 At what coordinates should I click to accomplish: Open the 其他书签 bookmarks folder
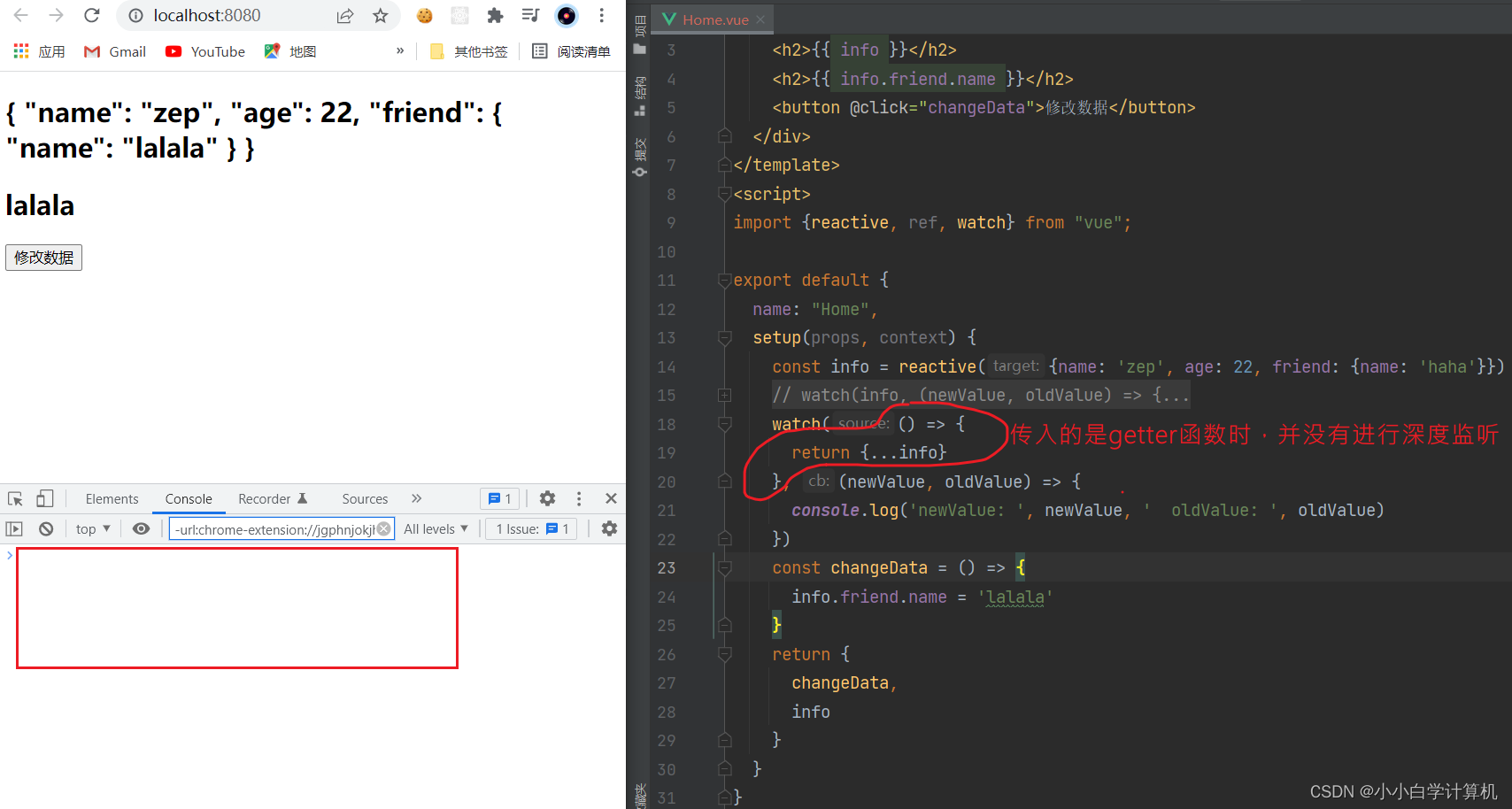pyautogui.click(x=469, y=51)
